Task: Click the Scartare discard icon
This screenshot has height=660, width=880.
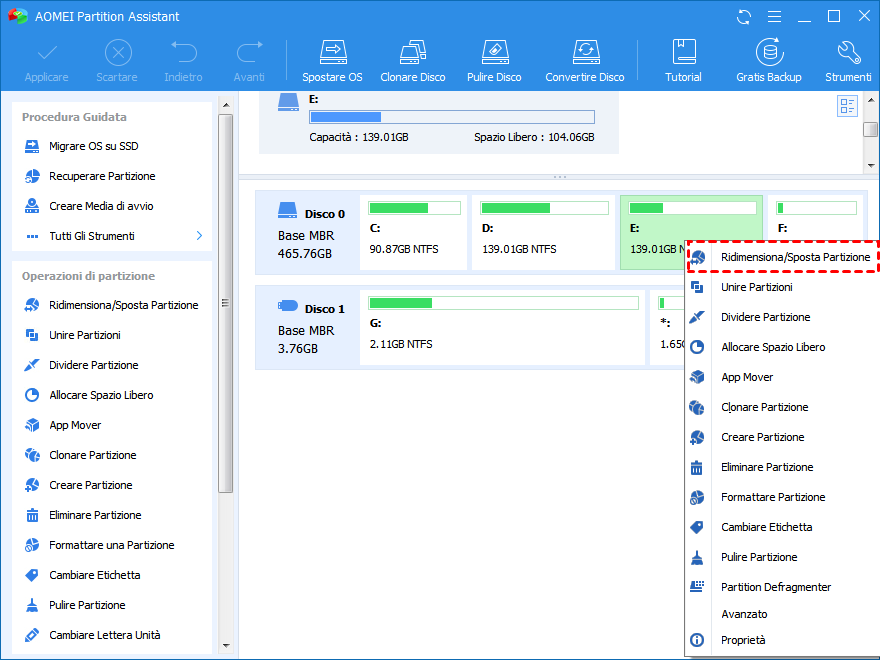Action: pyautogui.click(x=118, y=53)
